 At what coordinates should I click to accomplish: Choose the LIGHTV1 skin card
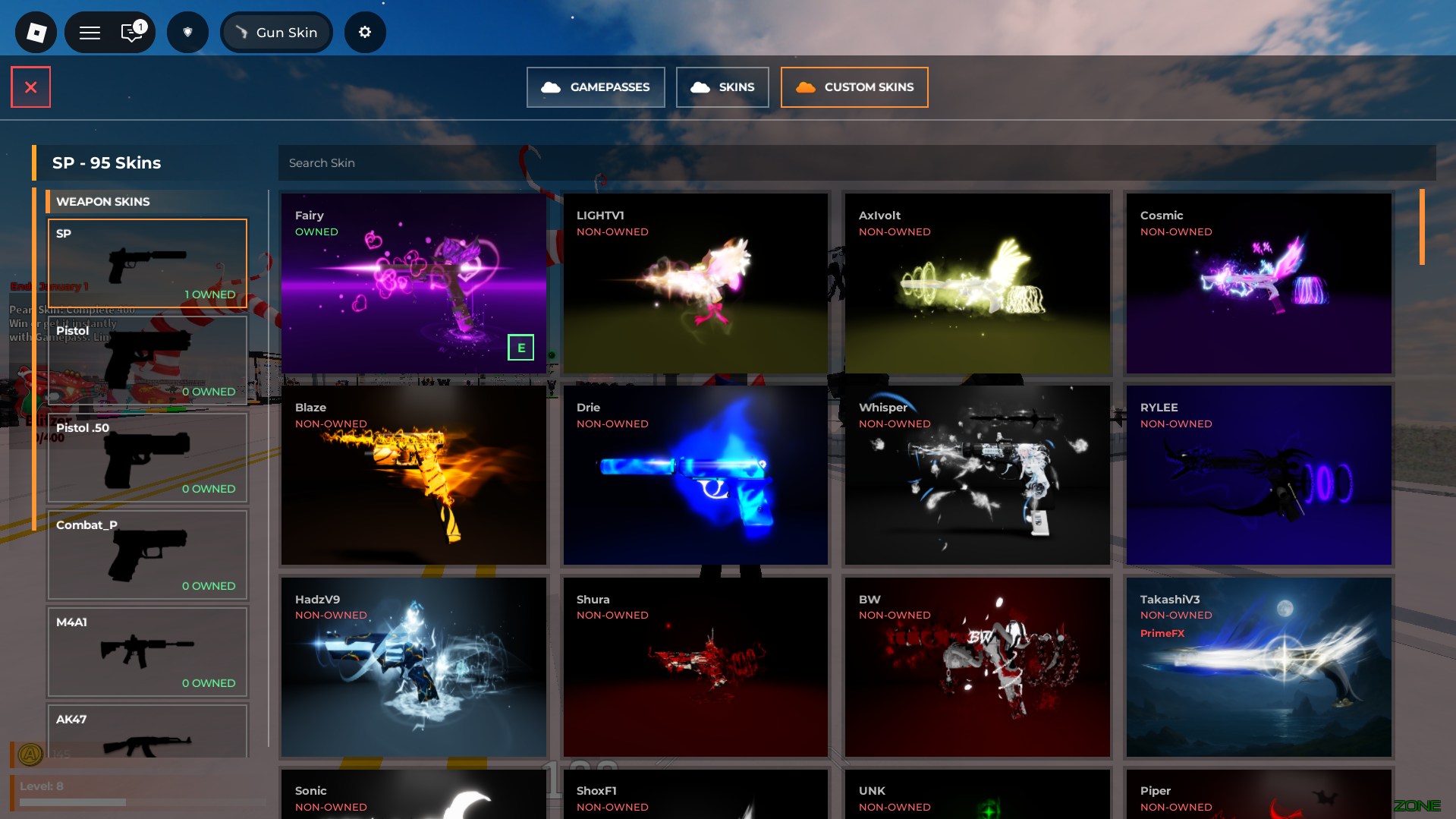[x=695, y=283]
